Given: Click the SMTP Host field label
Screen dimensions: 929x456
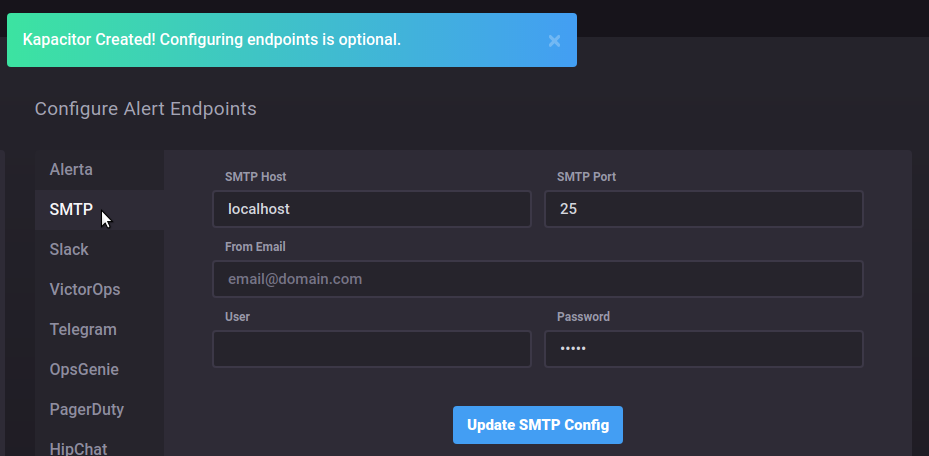Looking at the screenshot, I should [256, 177].
